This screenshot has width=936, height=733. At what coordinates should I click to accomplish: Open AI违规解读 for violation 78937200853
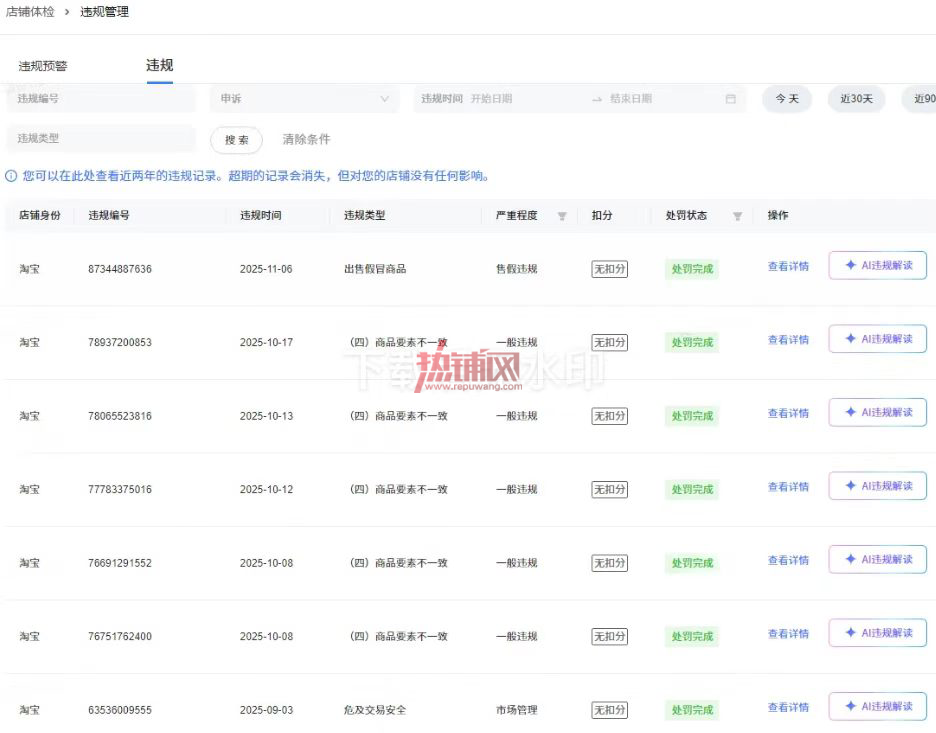tap(878, 339)
